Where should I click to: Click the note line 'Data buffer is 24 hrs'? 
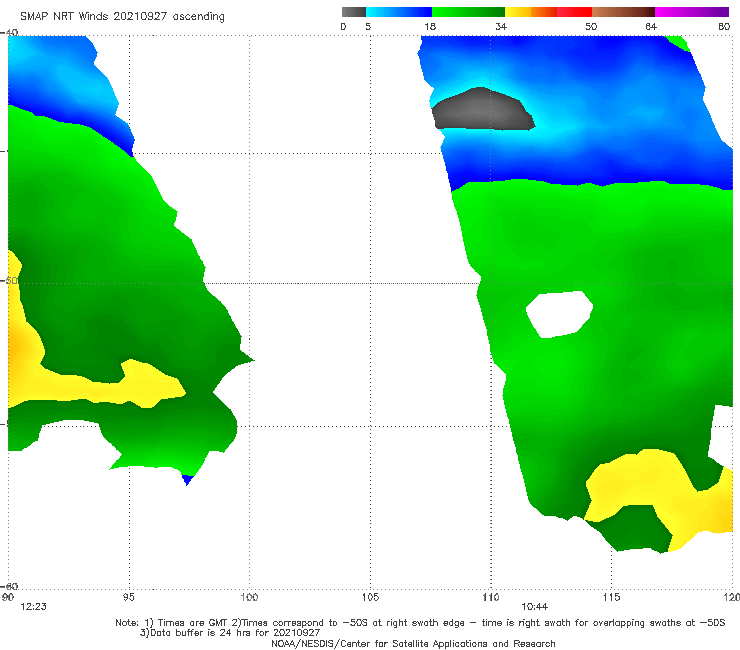[x=230, y=633]
